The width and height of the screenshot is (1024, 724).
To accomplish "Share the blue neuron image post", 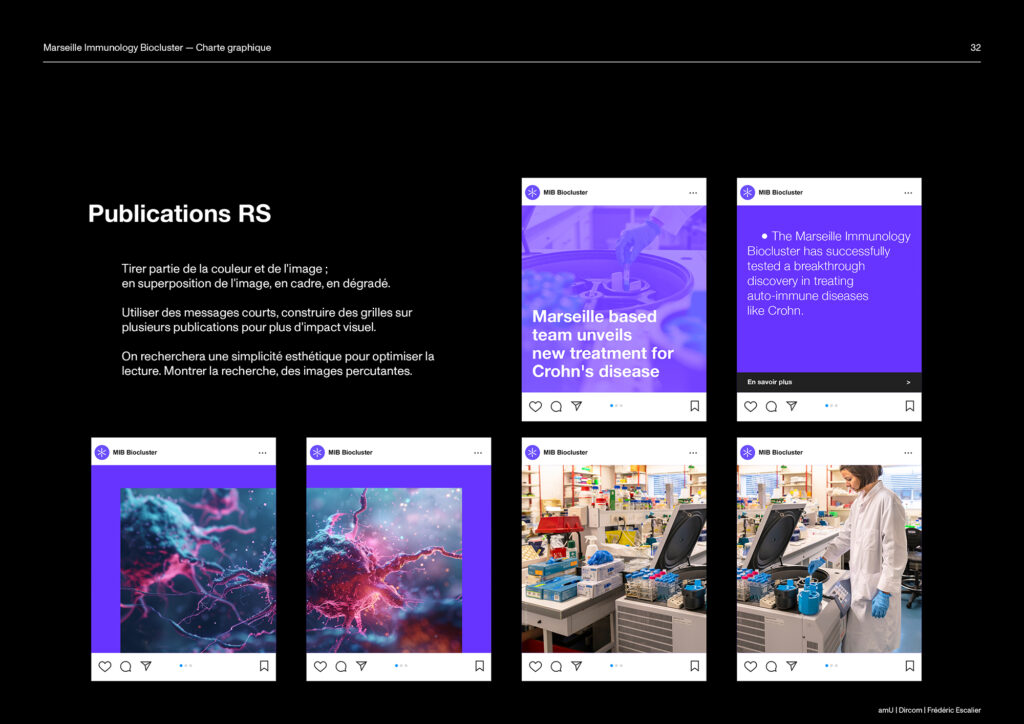I will point(146,666).
